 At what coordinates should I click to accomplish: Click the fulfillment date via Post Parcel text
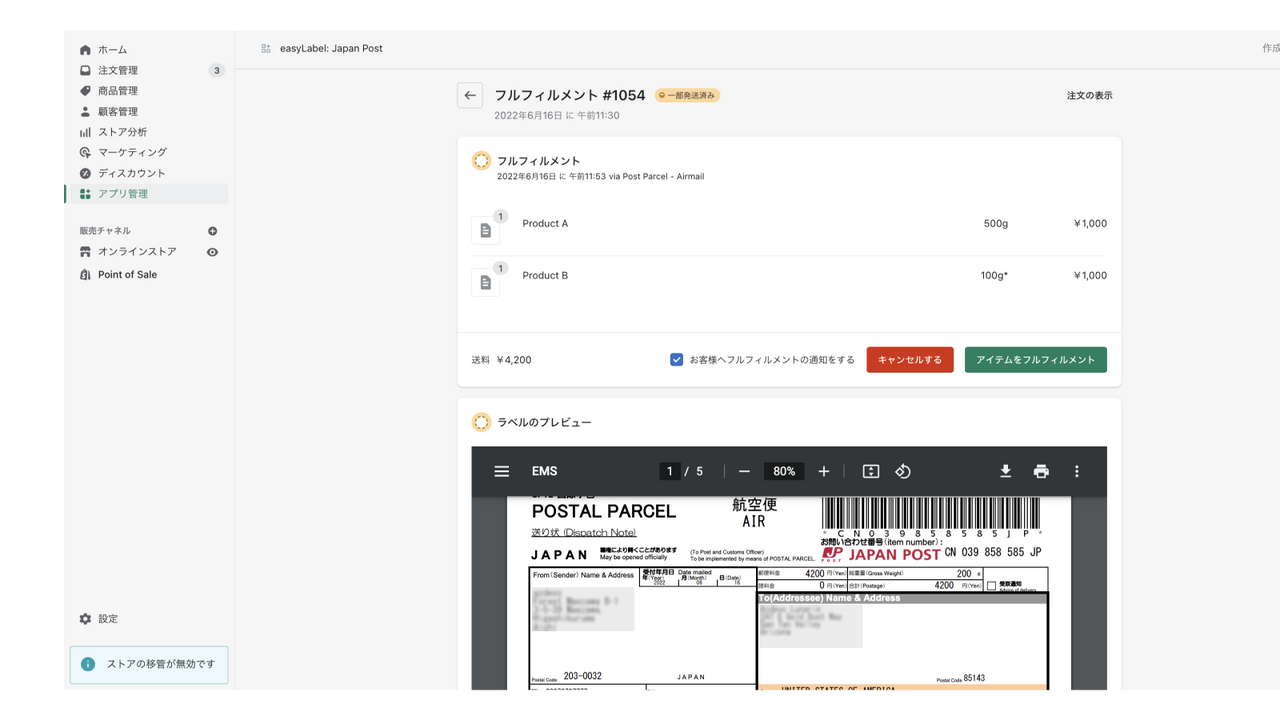[x=600, y=177]
